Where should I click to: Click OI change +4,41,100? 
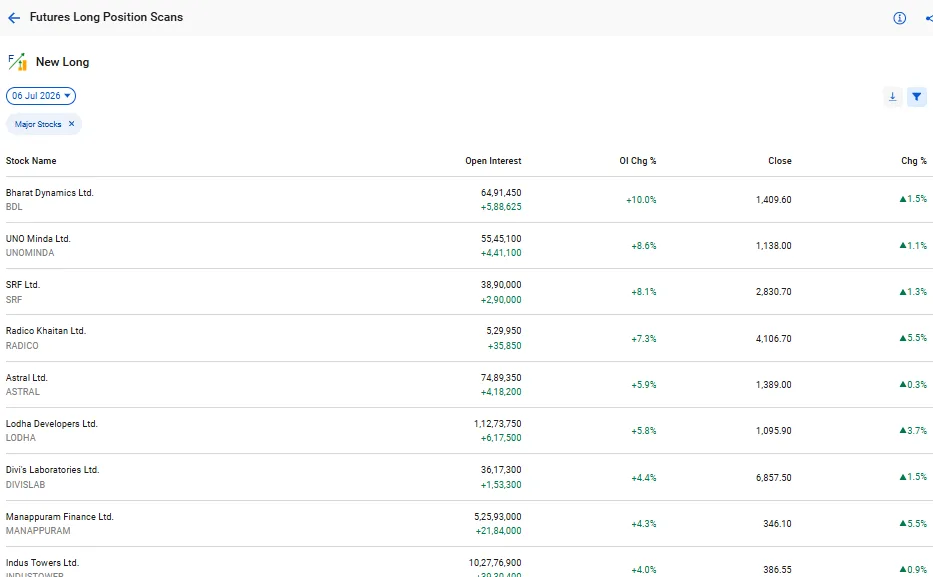501,253
